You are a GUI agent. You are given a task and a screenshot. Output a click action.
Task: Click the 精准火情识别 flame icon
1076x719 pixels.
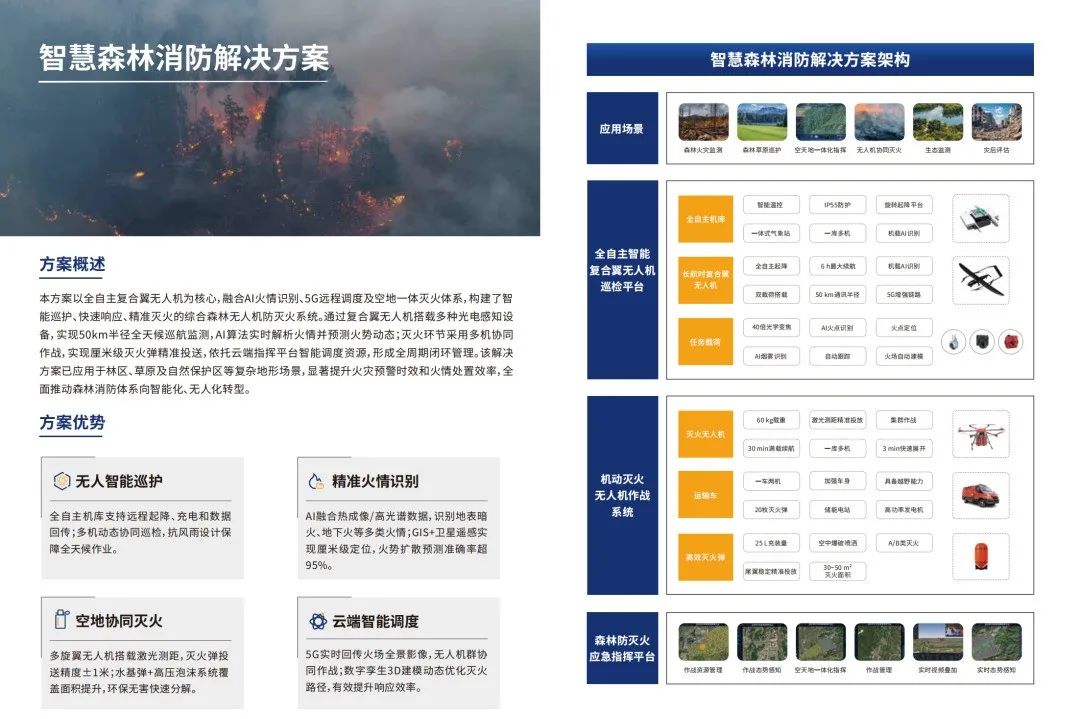pyautogui.click(x=317, y=481)
